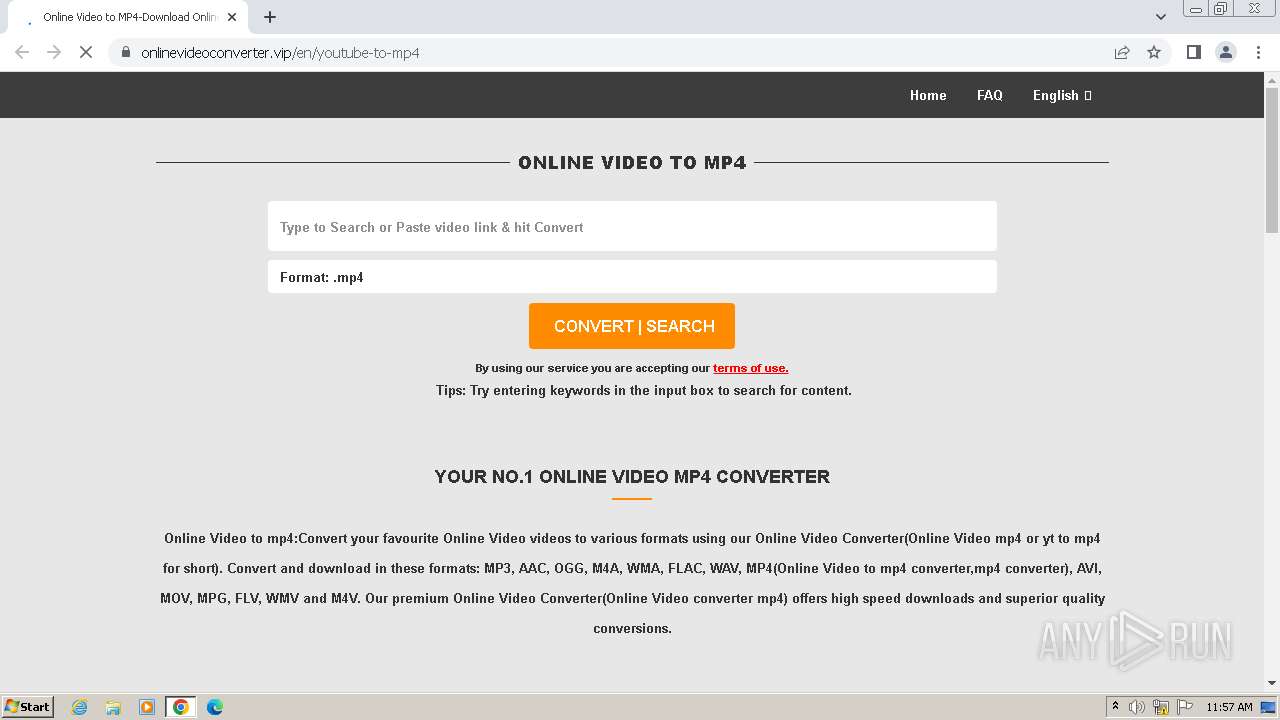This screenshot has width=1280, height=720.
Task: Open the FAQ page
Action: coord(990,95)
